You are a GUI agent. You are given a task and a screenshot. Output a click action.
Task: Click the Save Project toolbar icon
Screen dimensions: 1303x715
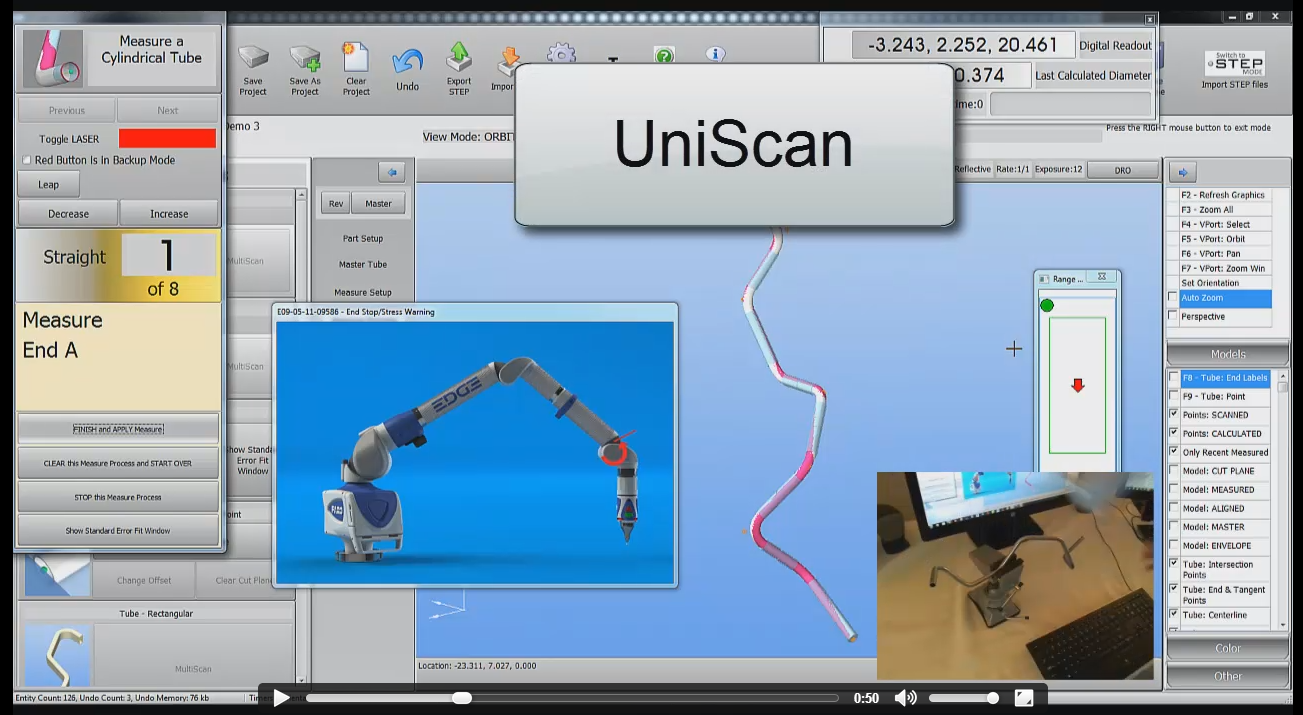pos(253,59)
